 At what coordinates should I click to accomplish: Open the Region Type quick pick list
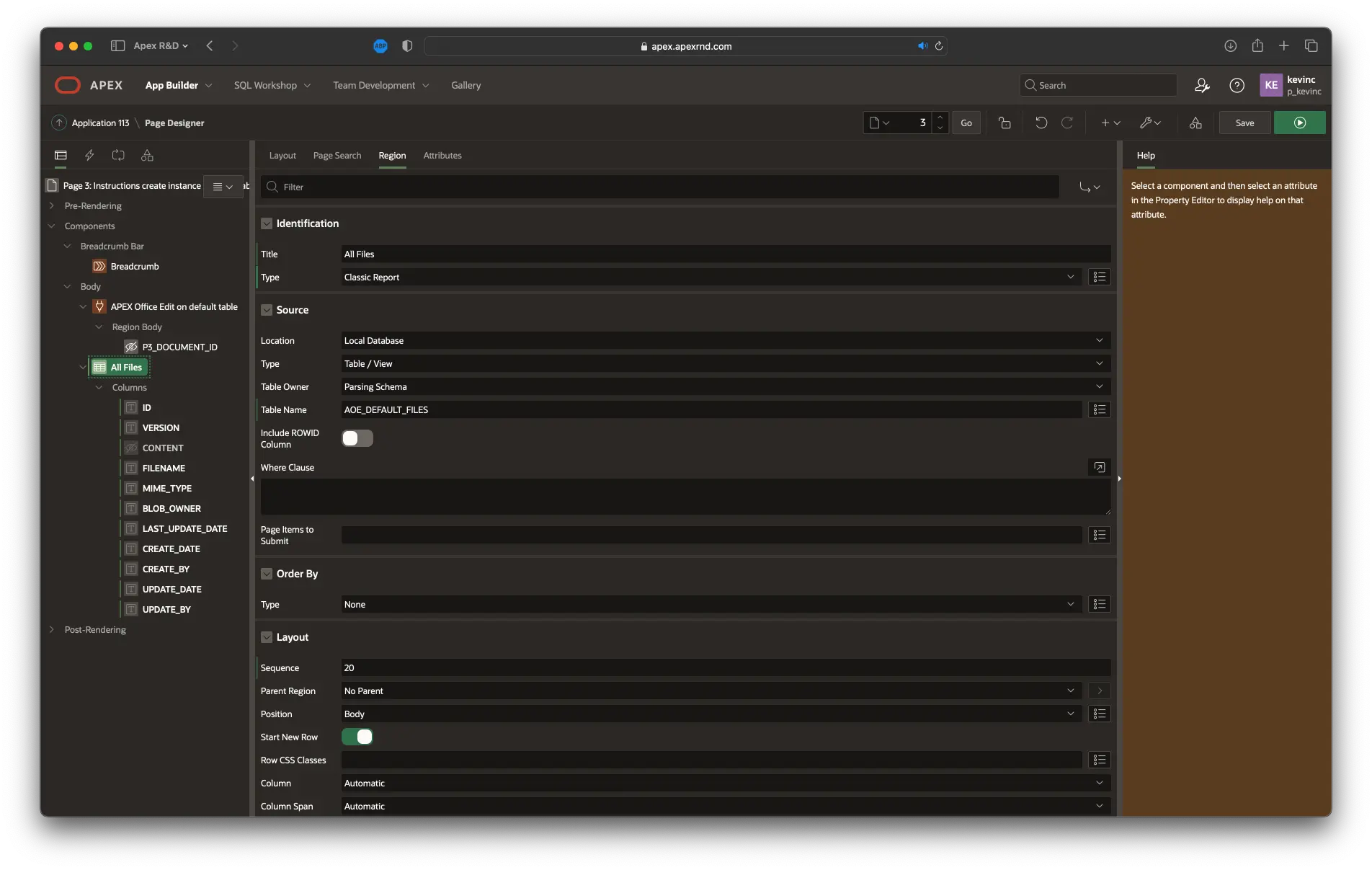(1099, 277)
